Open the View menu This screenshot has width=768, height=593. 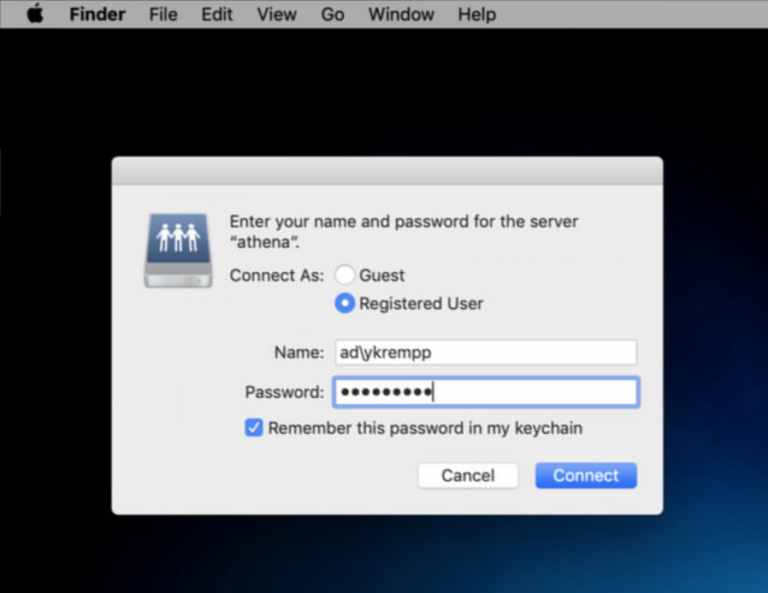pos(276,14)
